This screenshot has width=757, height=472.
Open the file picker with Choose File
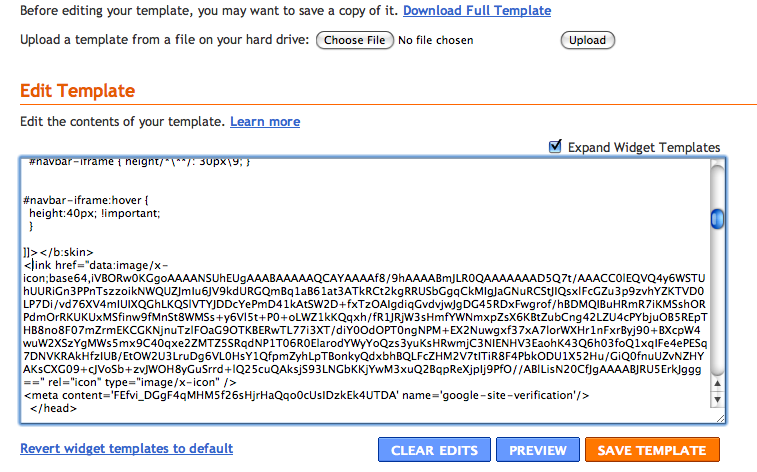[354, 40]
